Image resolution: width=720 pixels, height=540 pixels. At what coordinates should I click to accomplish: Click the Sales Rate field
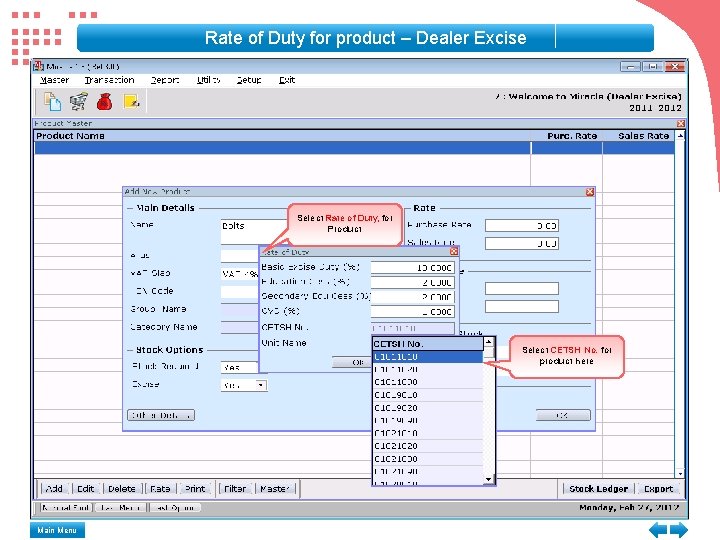point(522,243)
